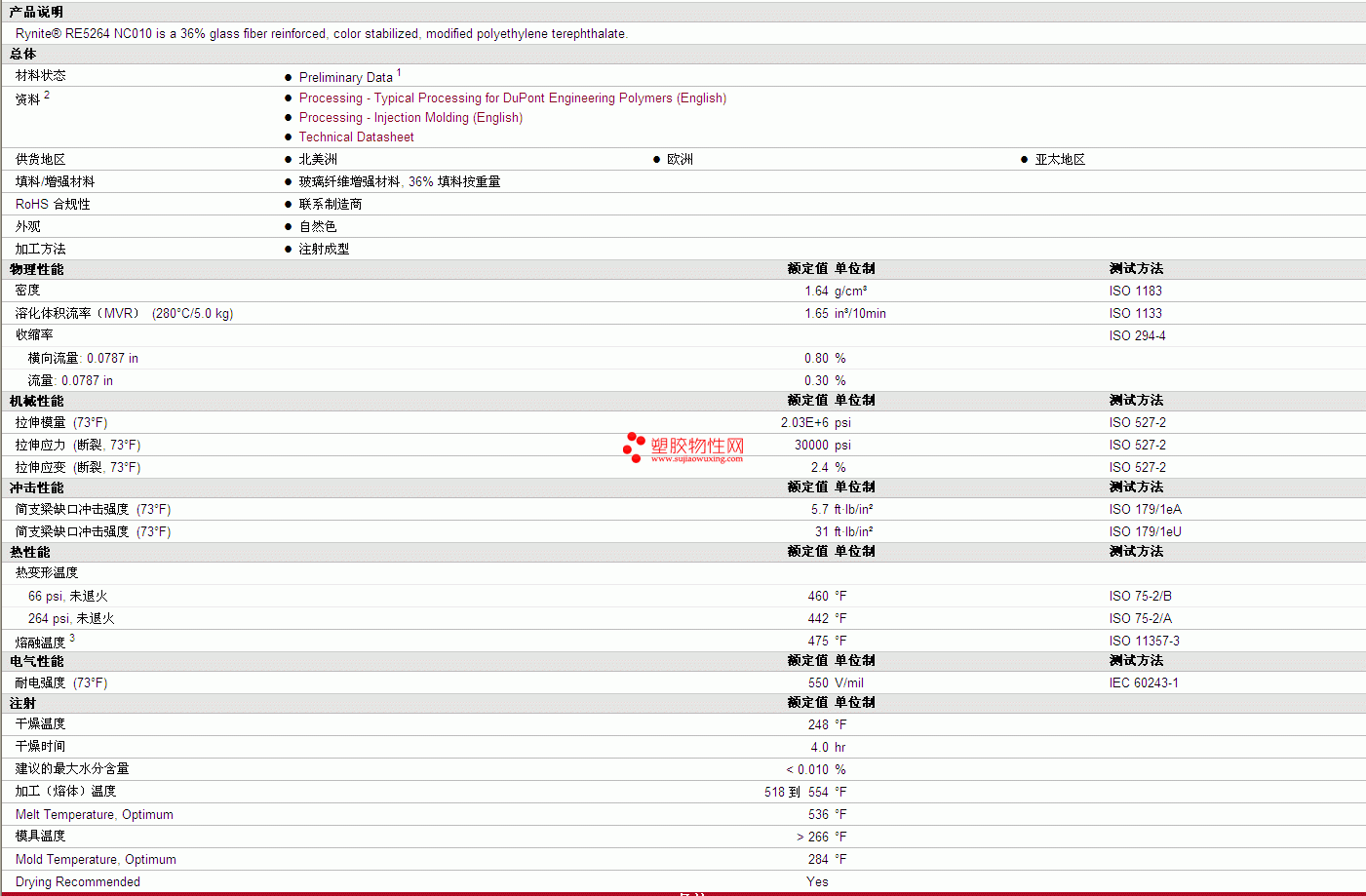Click the melting temperature value 475
The image size is (1366, 896).
[x=818, y=642]
